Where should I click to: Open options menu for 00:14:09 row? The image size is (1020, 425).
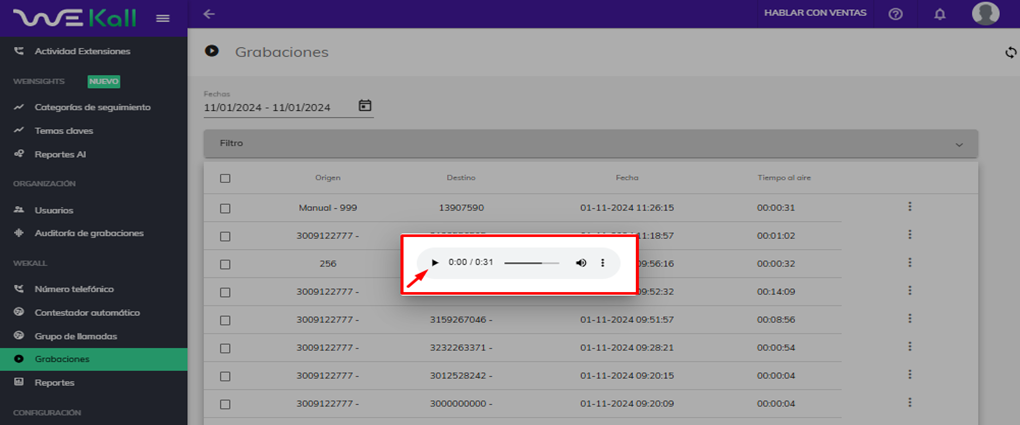click(909, 290)
